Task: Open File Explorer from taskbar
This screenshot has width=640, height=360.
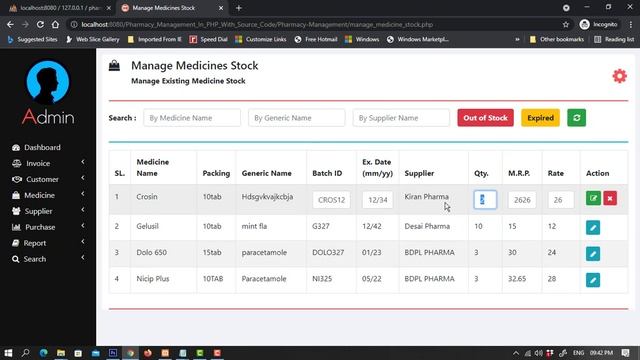Action: (x=61, y=353)
